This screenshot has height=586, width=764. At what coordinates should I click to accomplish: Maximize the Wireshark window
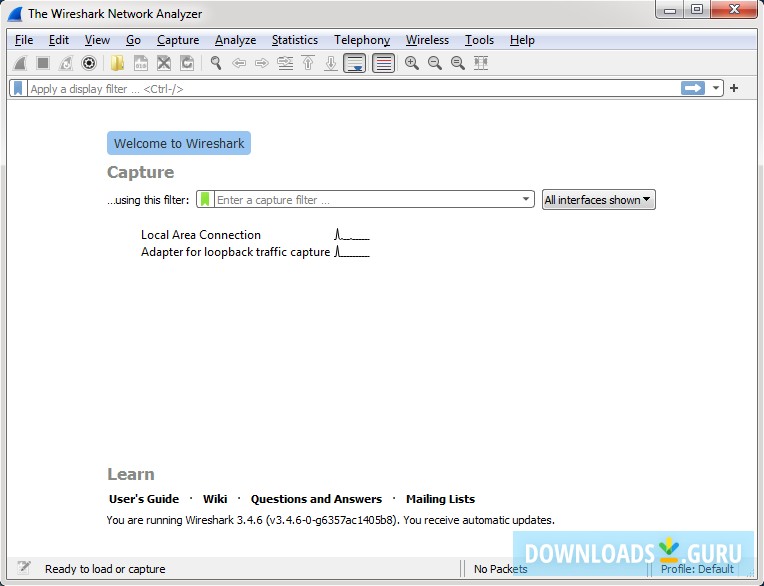tap(697, 10)
